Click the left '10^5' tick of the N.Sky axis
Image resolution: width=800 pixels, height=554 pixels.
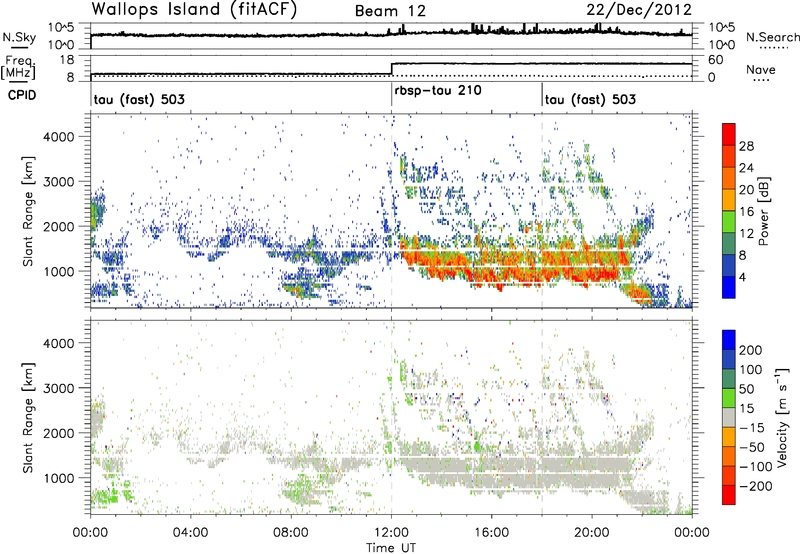[61, 27]
